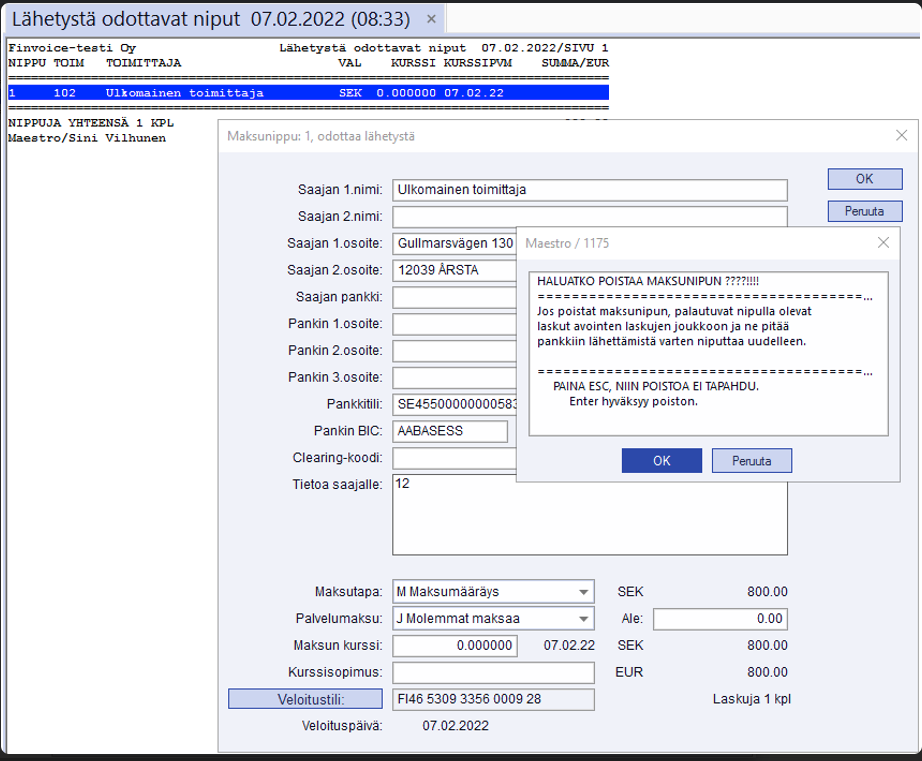Viewport: 922px width, 761px height.
Task: Close the Lähetystä odottavat niput tab
Action: tap(431, 19)
